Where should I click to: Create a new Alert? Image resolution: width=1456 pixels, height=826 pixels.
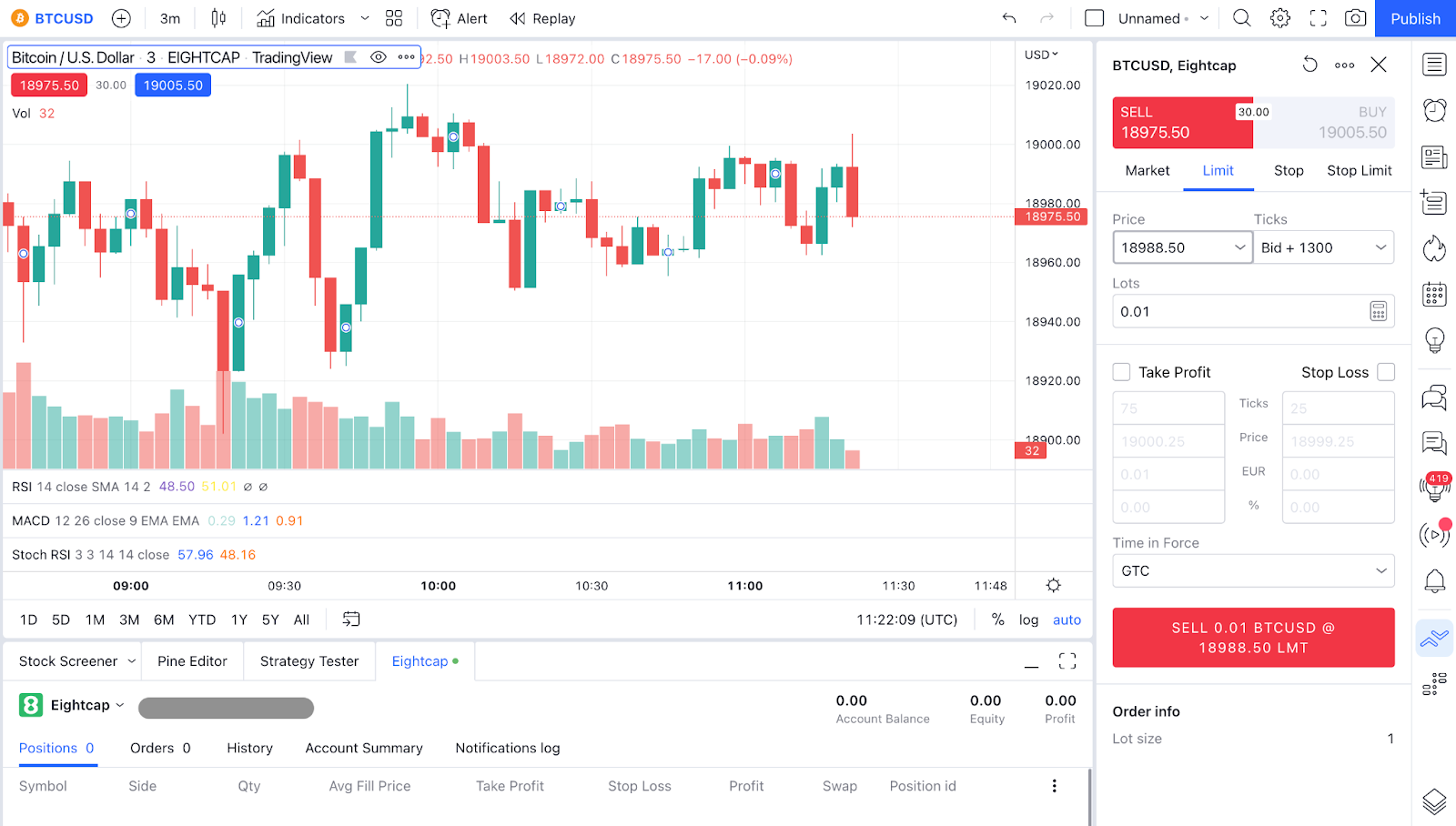(460, 18)
